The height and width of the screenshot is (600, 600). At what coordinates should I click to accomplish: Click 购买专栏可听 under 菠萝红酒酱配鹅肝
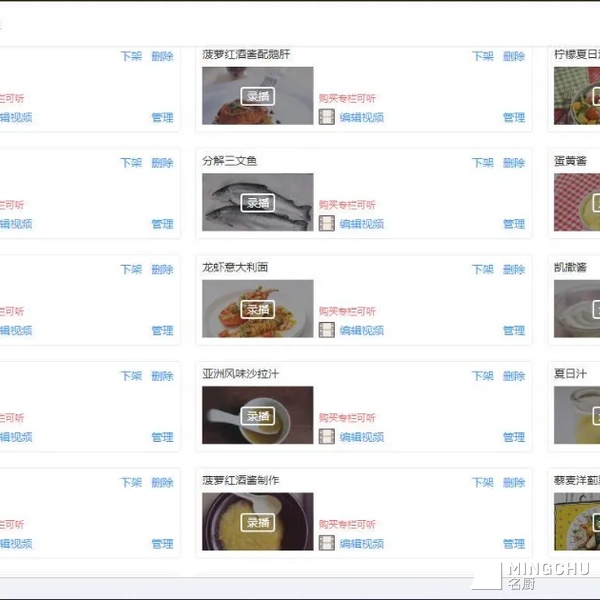(347, 98)
